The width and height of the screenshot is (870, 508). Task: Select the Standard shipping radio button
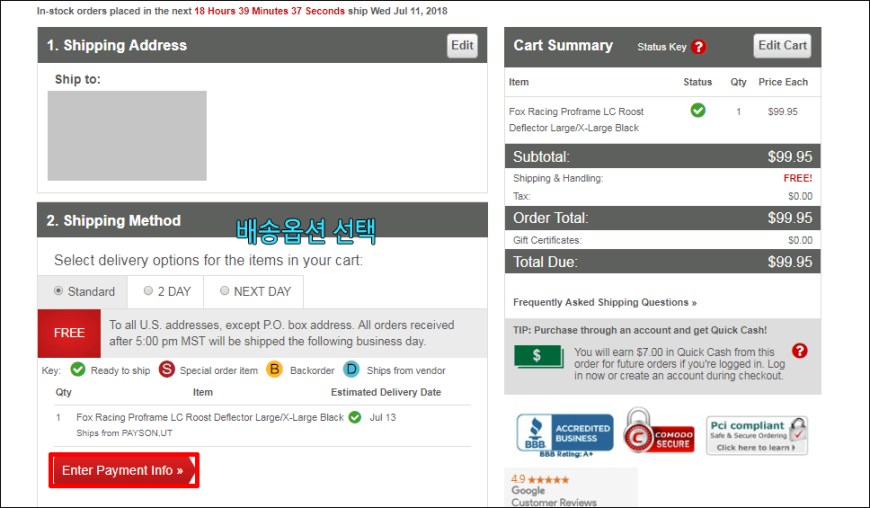click(58, 291)
